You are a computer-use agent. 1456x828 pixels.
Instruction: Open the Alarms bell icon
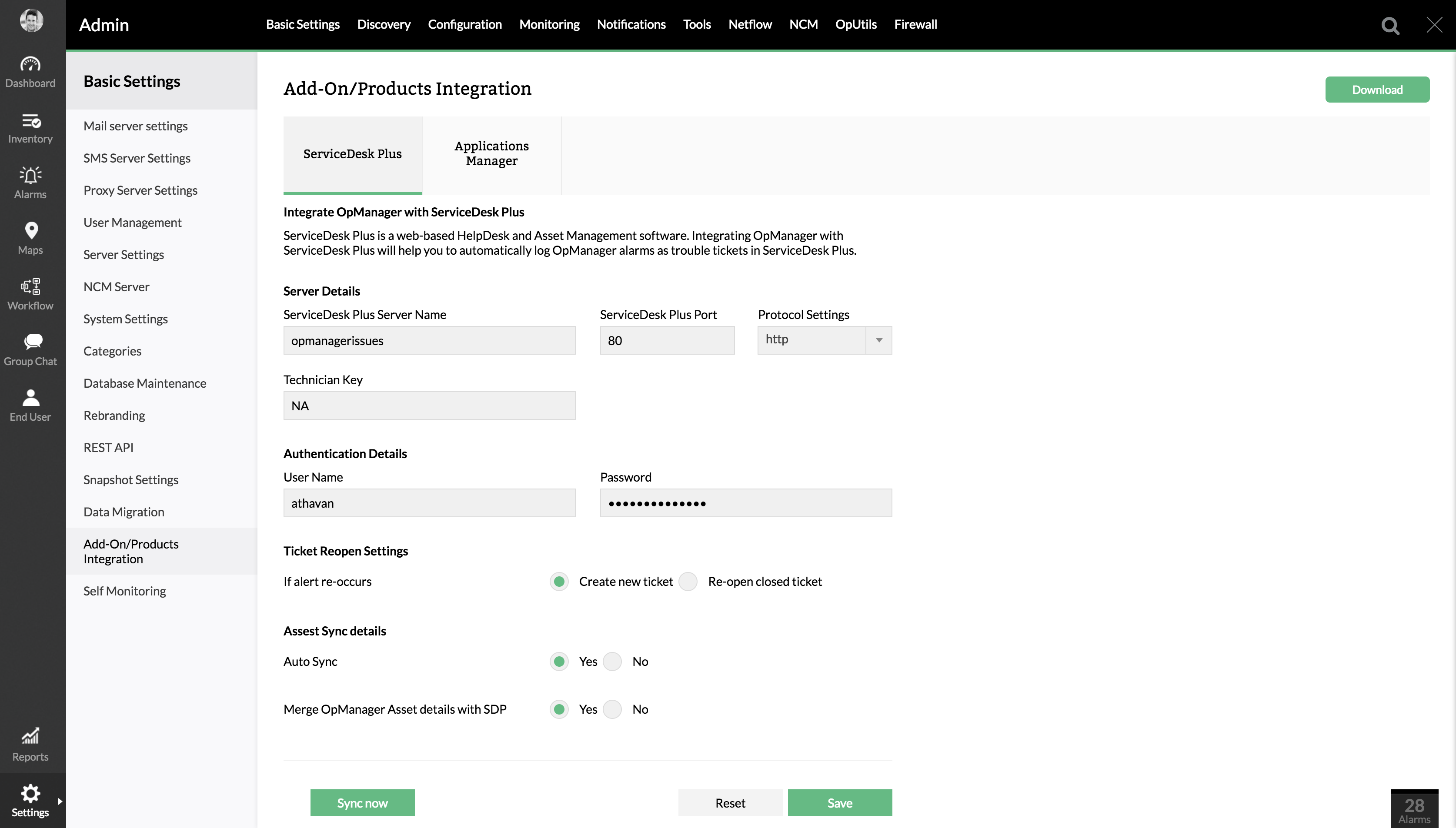pyautogui.click(x=30, y=176)
